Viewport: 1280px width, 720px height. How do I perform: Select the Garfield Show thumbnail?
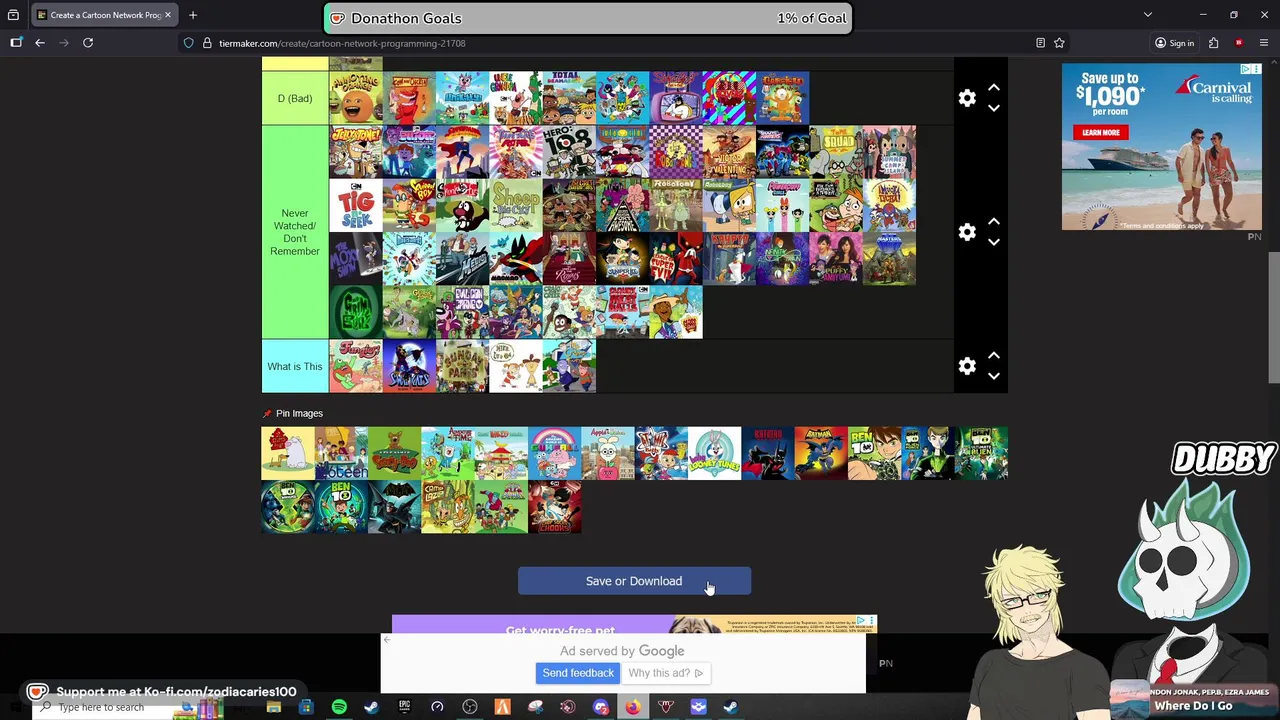coord(782,98)
